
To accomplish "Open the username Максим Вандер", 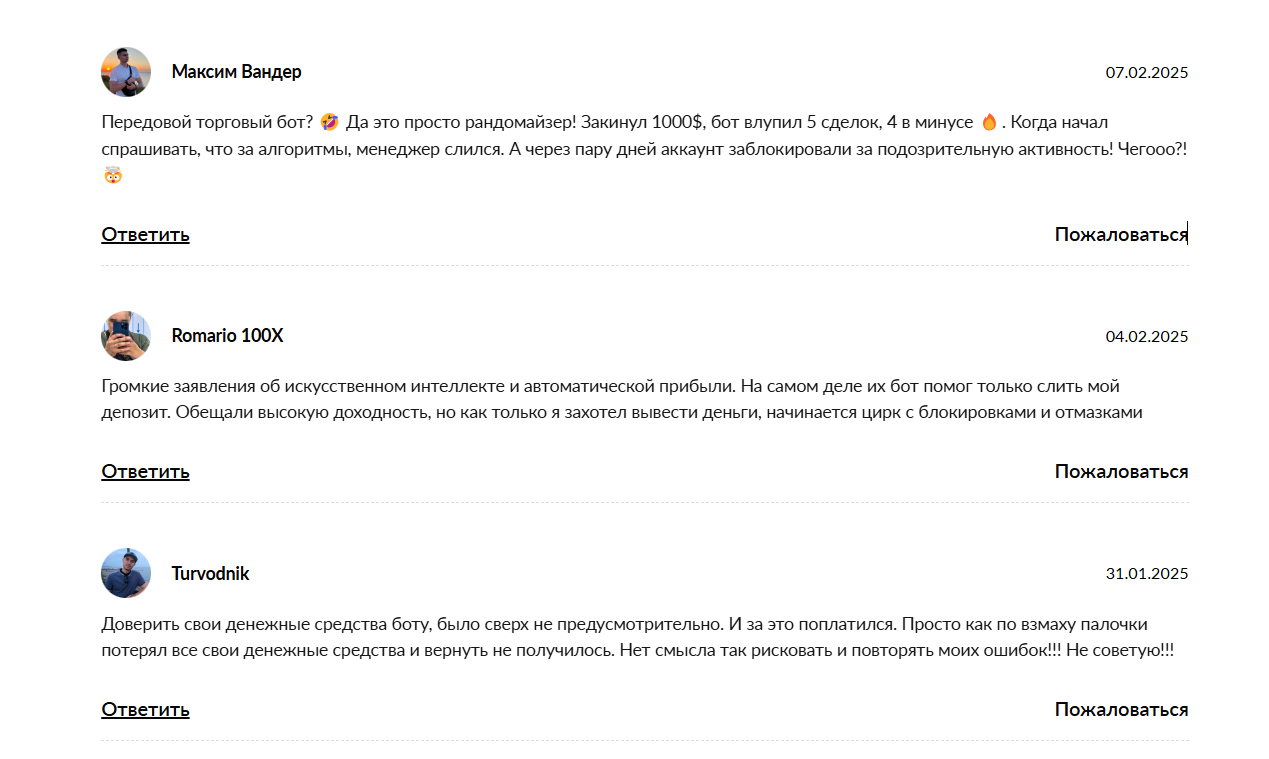I will click(236, 72).
